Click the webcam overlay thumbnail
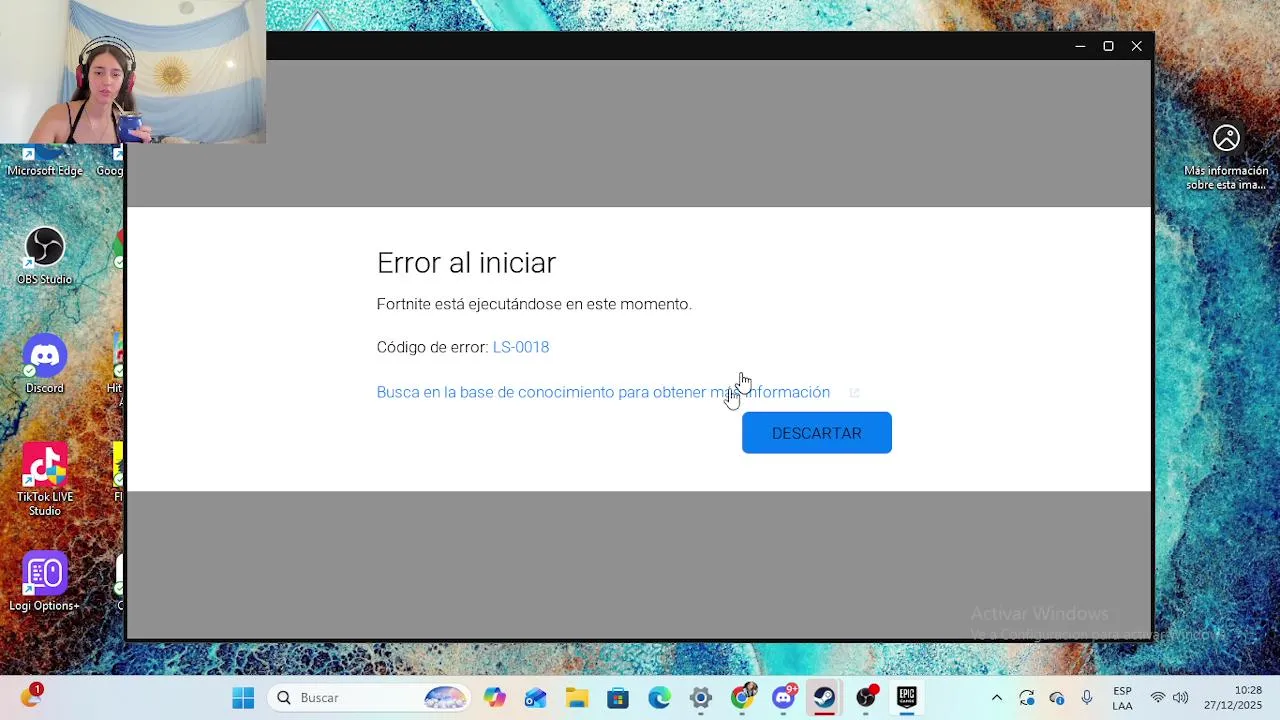The width and height of the screenshot is (1280, 720). click(133, 72)
